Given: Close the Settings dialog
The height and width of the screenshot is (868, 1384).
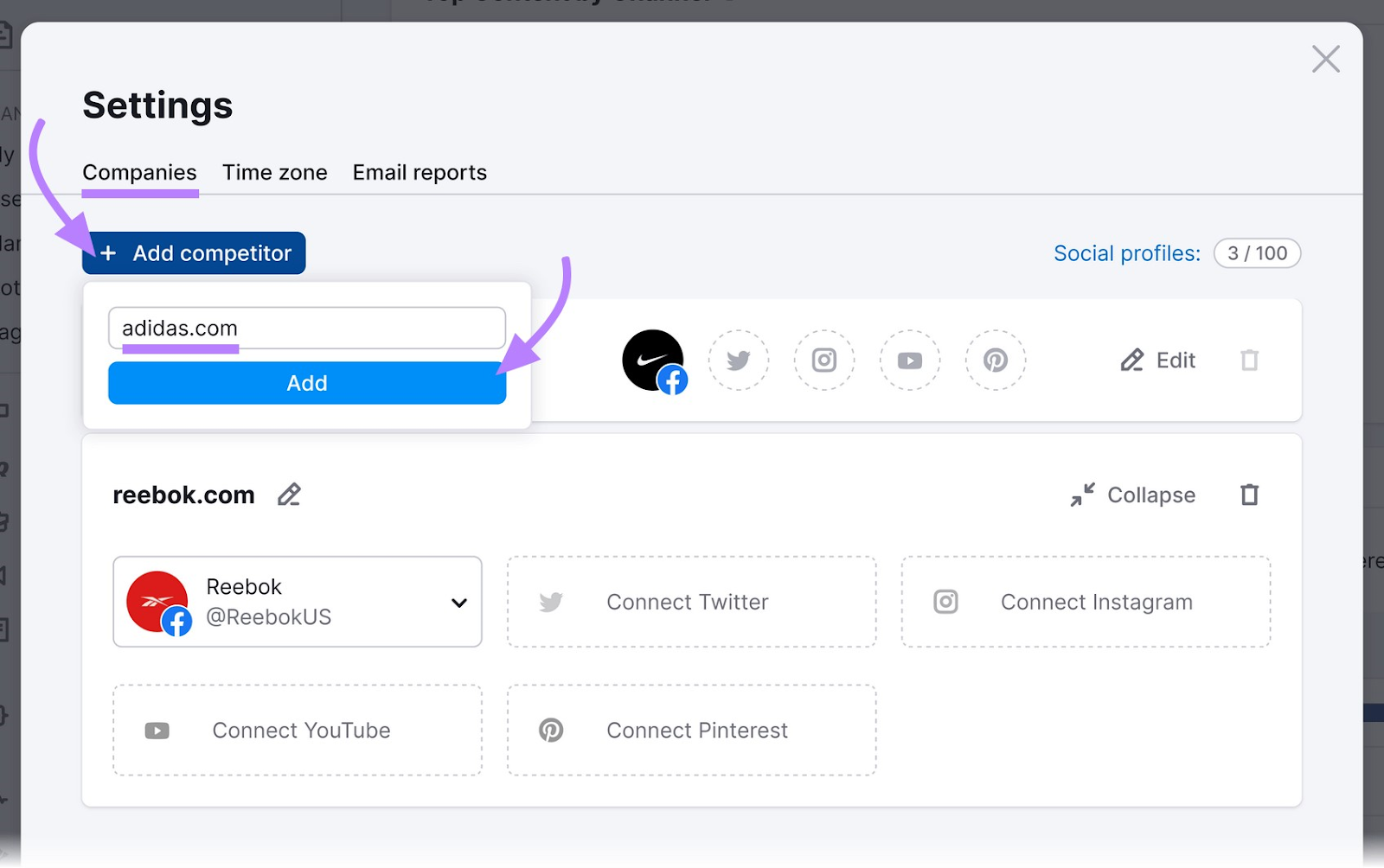Looking at the screenshot, I should tap(1325, 59).
